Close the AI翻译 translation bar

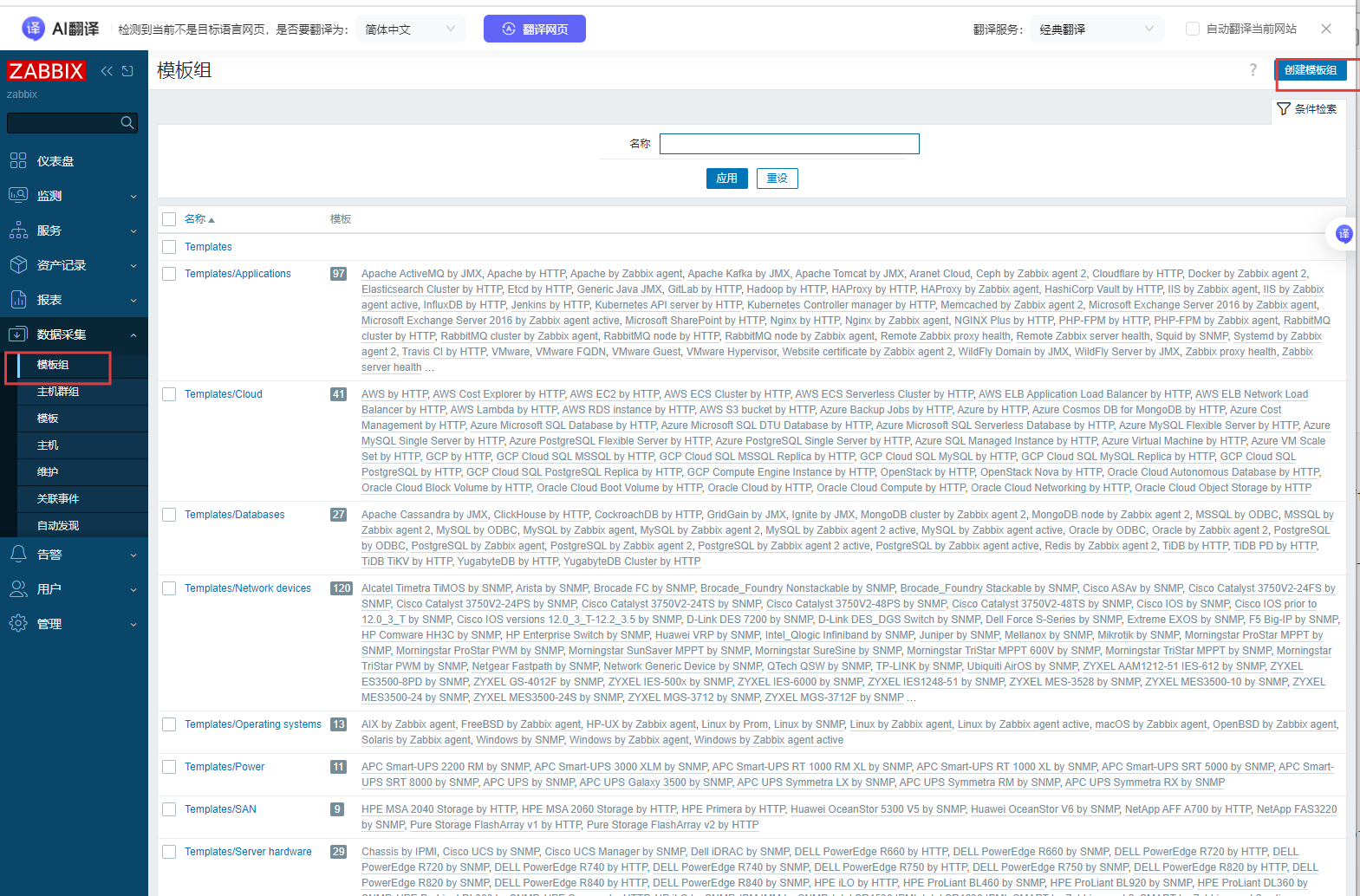point(1326,29)
